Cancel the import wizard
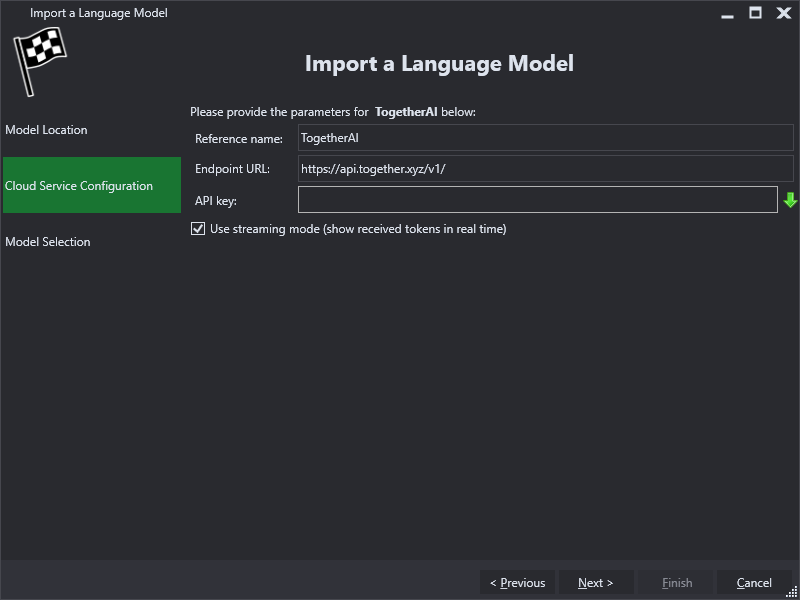 754,583
